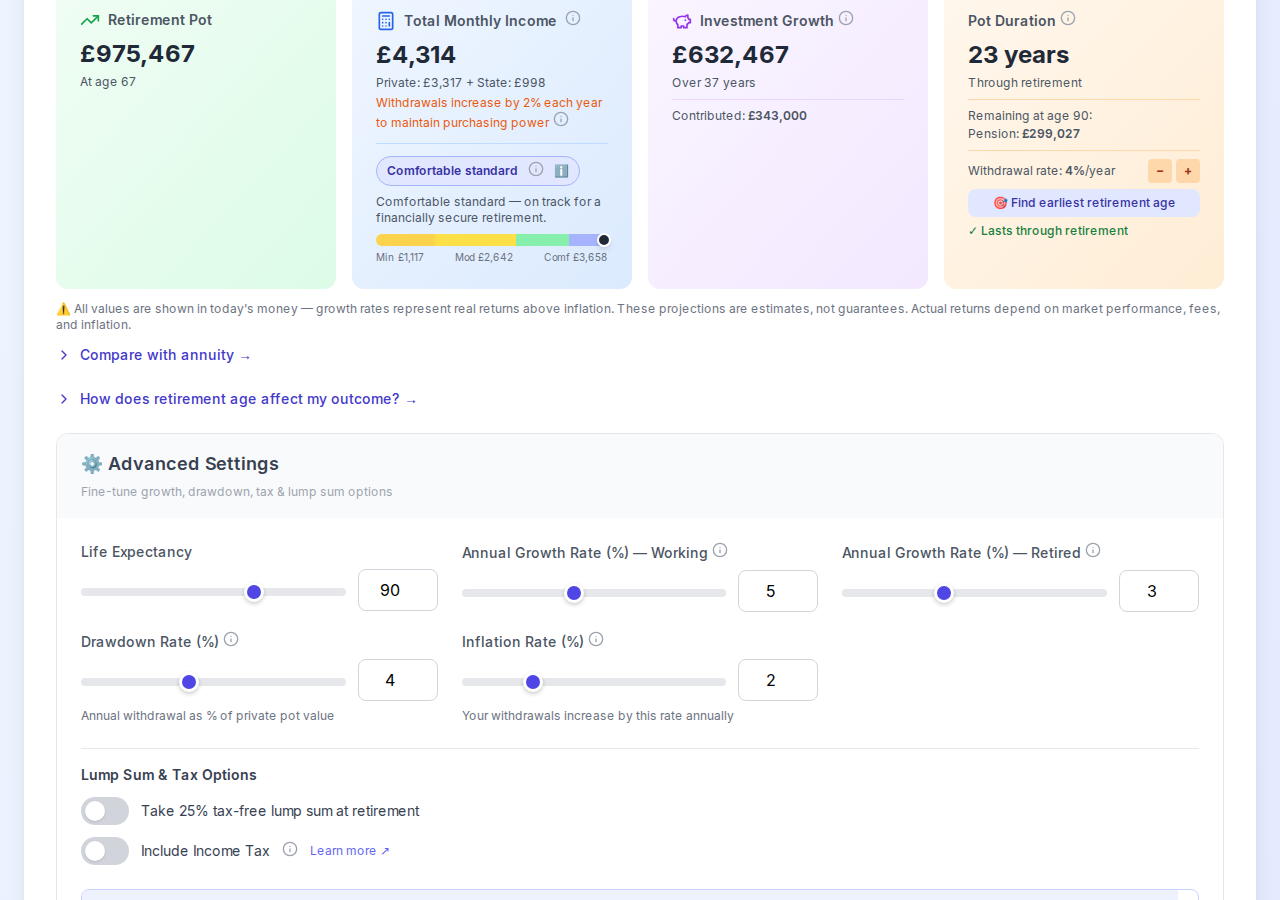Screen dimensions: 1280x900
Task: Open the Drawdown Rate info tooltip
Action: 231,638
